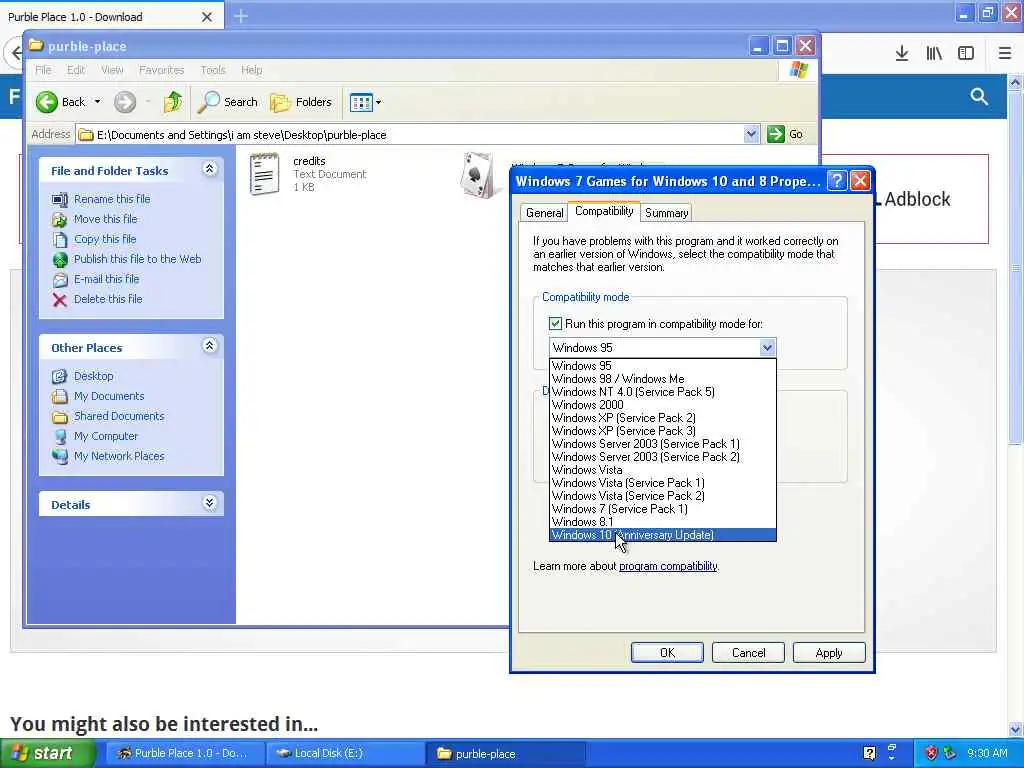The width and height of the screenshot is (1024, 768).
Task: Open Back button history dropdown arrow
Action: [x=97, y=102]
